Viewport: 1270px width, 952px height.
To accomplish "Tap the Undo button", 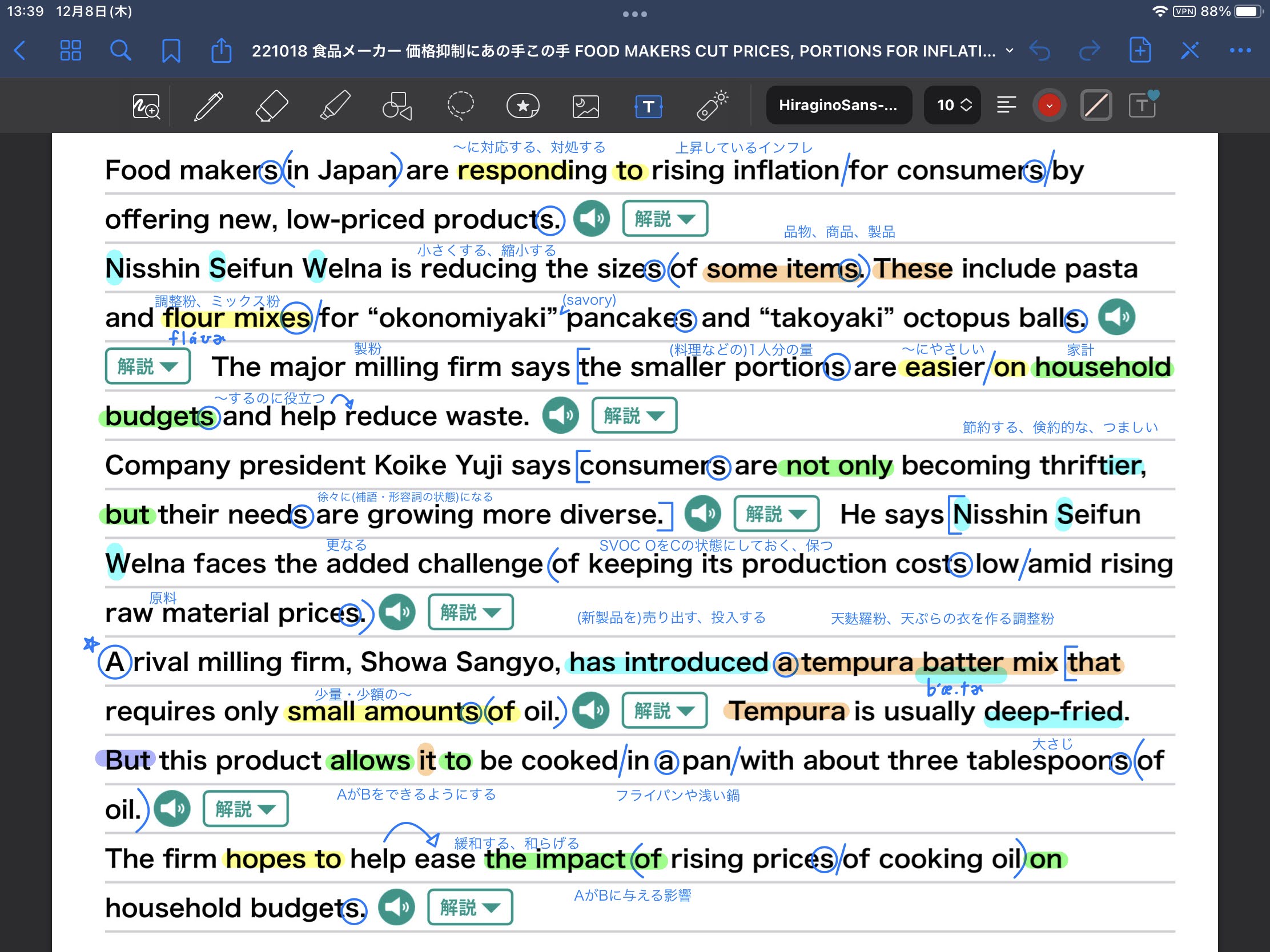I will 1040,50.
